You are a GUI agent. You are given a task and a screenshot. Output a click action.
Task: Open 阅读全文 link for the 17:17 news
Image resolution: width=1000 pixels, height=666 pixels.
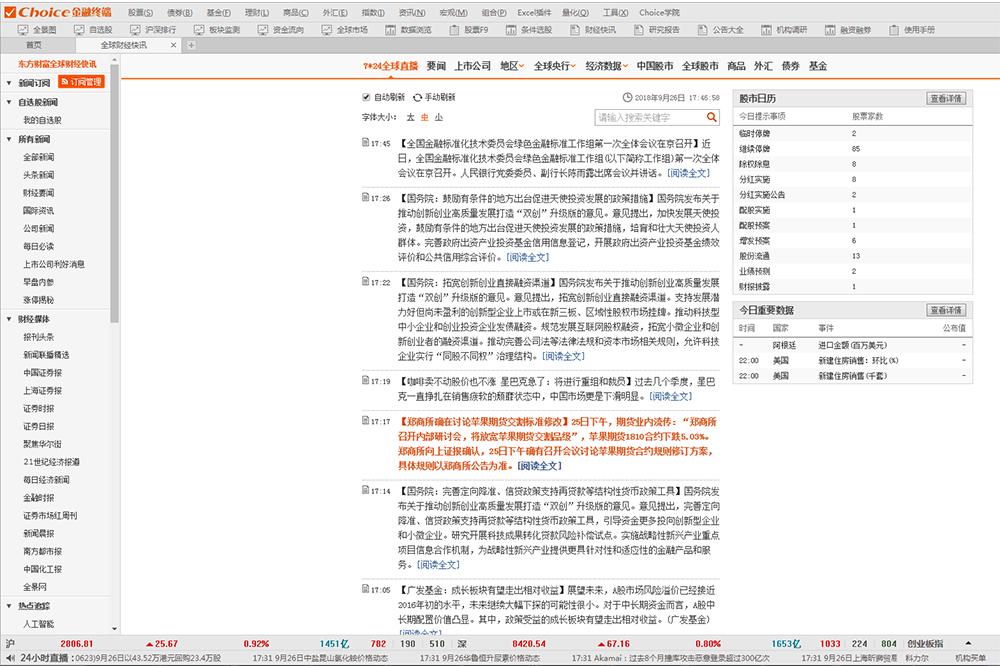click(x=540, y=466)
